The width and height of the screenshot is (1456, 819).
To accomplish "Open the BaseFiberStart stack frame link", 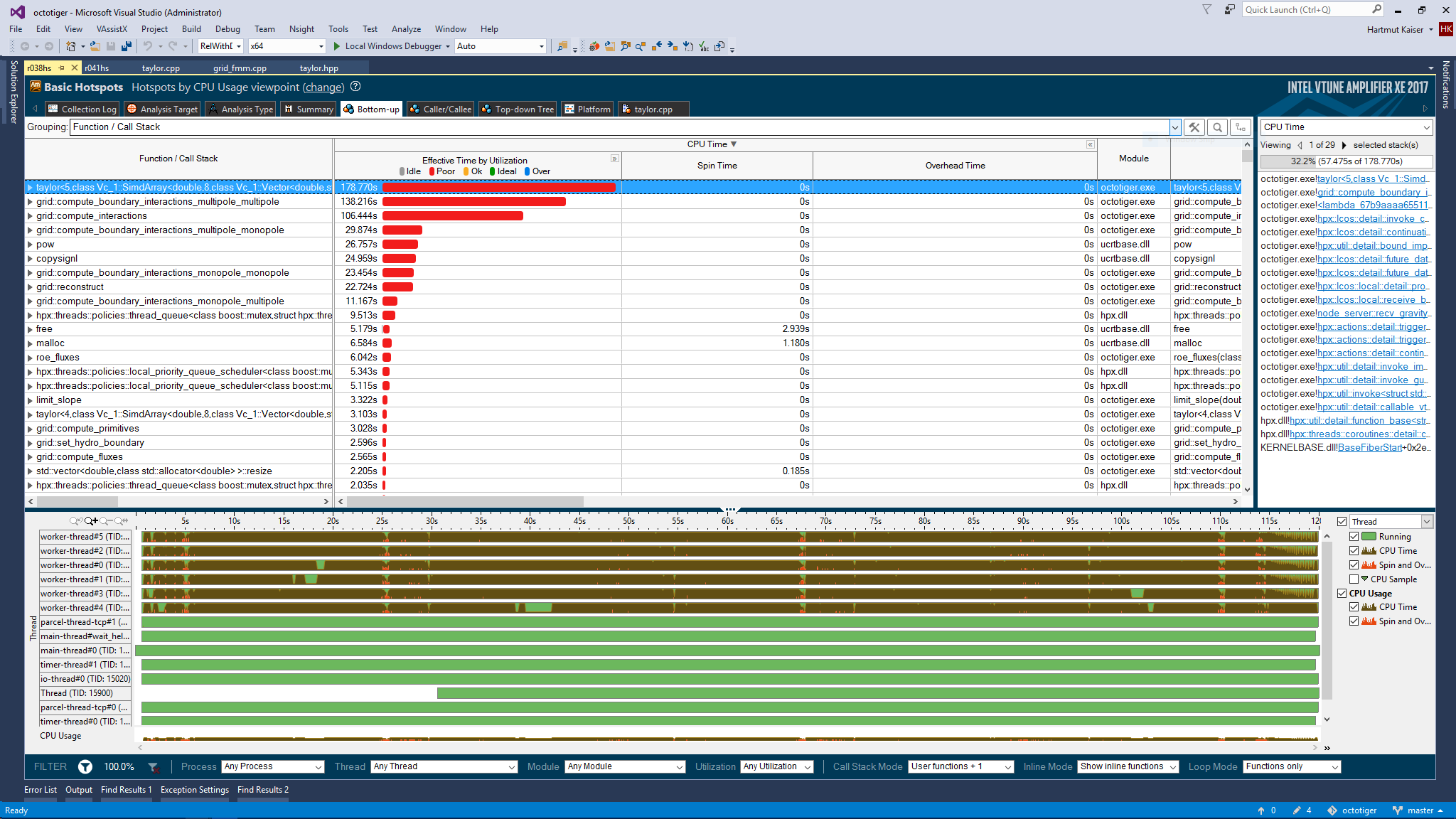I will (x=1371, y=448).
